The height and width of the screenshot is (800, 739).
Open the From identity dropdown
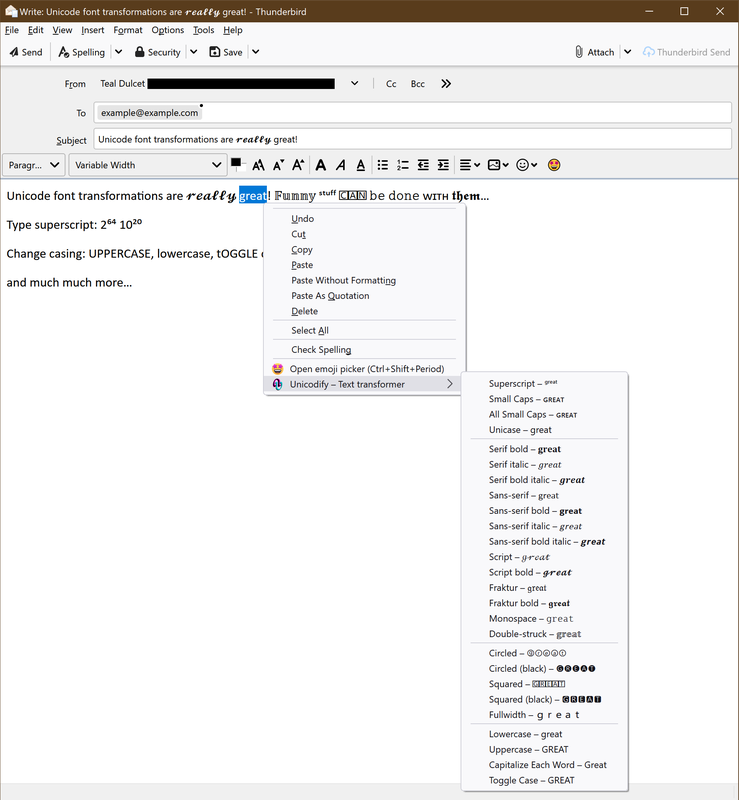pos(355,84)
